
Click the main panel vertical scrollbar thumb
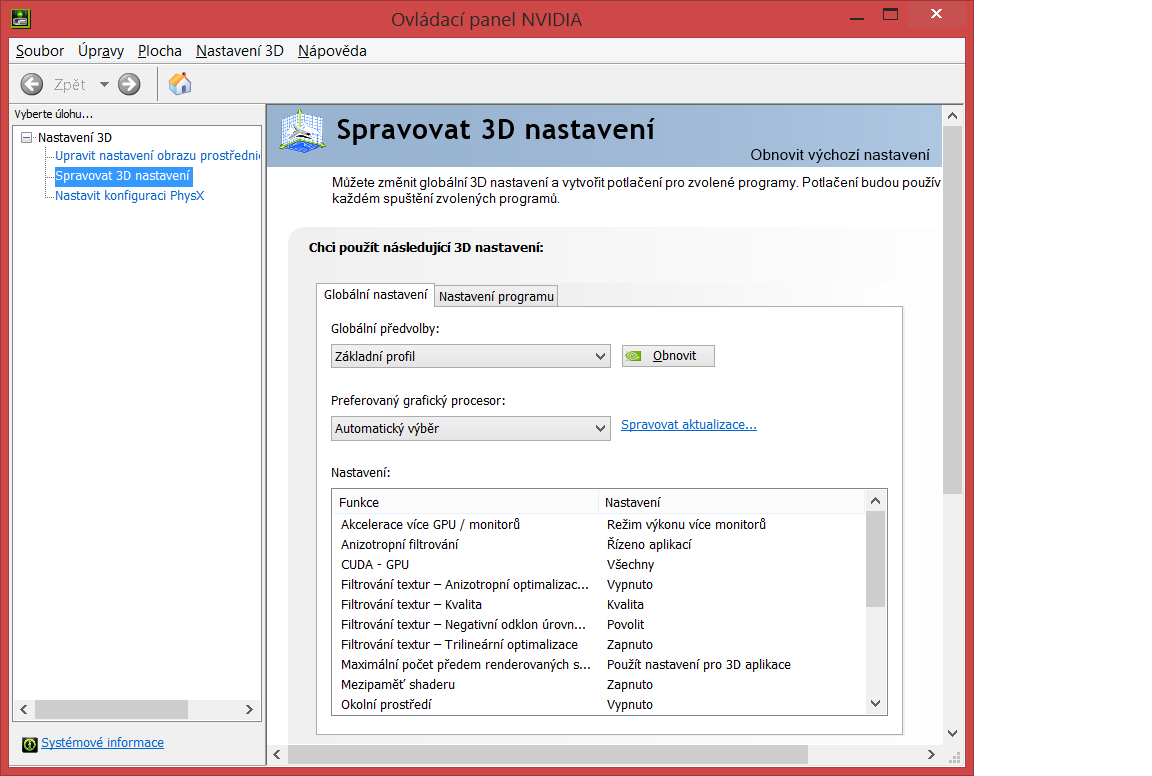[x=952, y=310]
